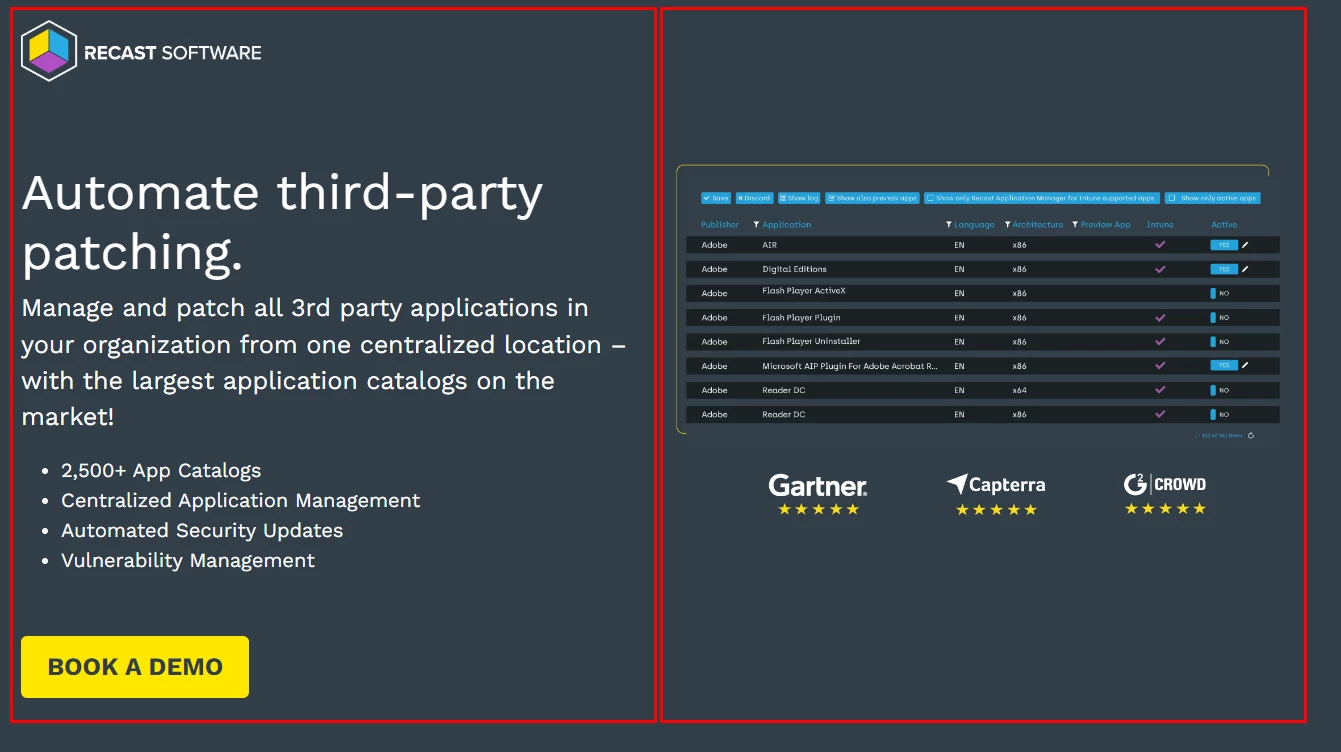Click the yellow BOOK A DEMO button

pos(135,667)
